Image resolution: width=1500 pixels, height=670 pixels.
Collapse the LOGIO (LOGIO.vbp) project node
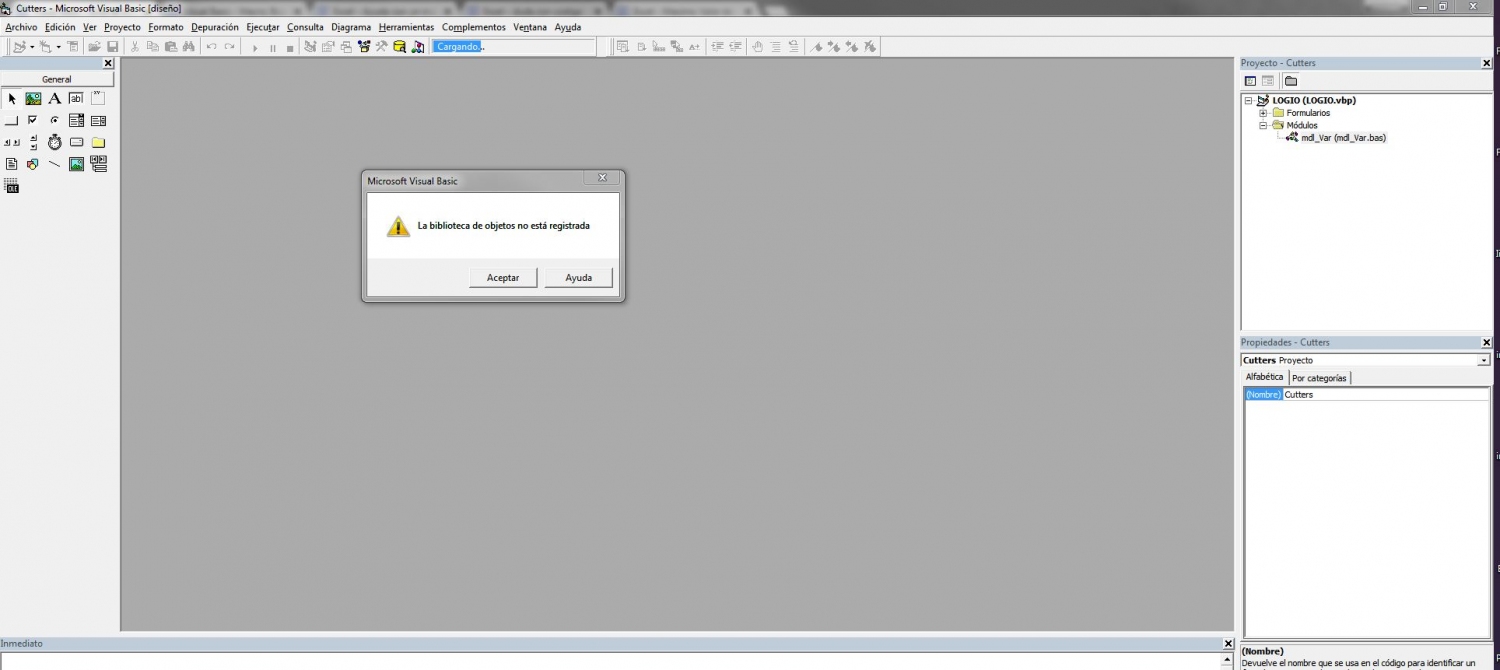point(1249,100)
